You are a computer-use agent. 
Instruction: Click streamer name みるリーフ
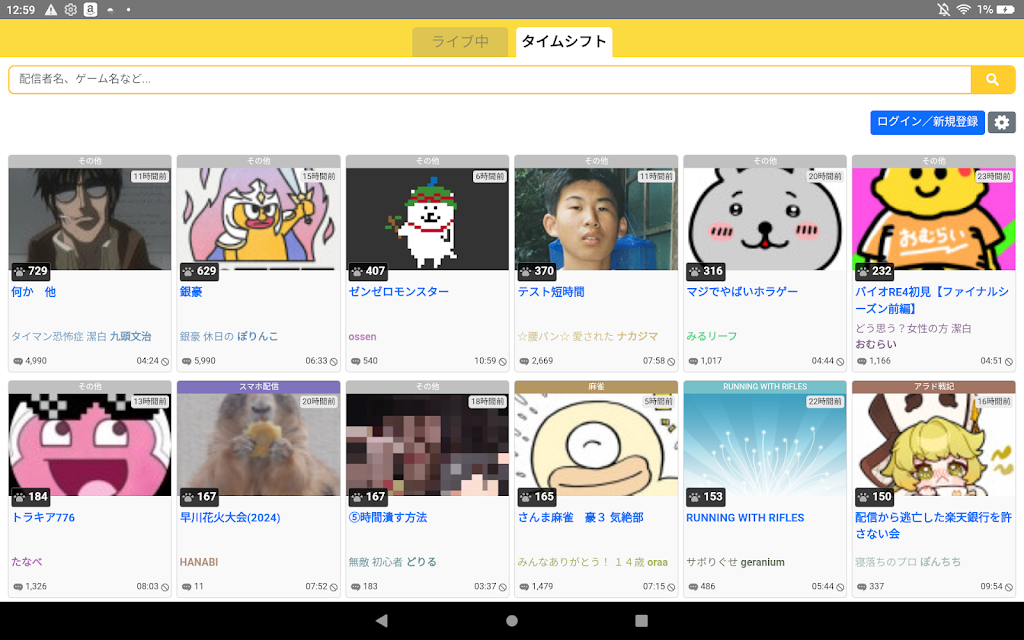711,336
